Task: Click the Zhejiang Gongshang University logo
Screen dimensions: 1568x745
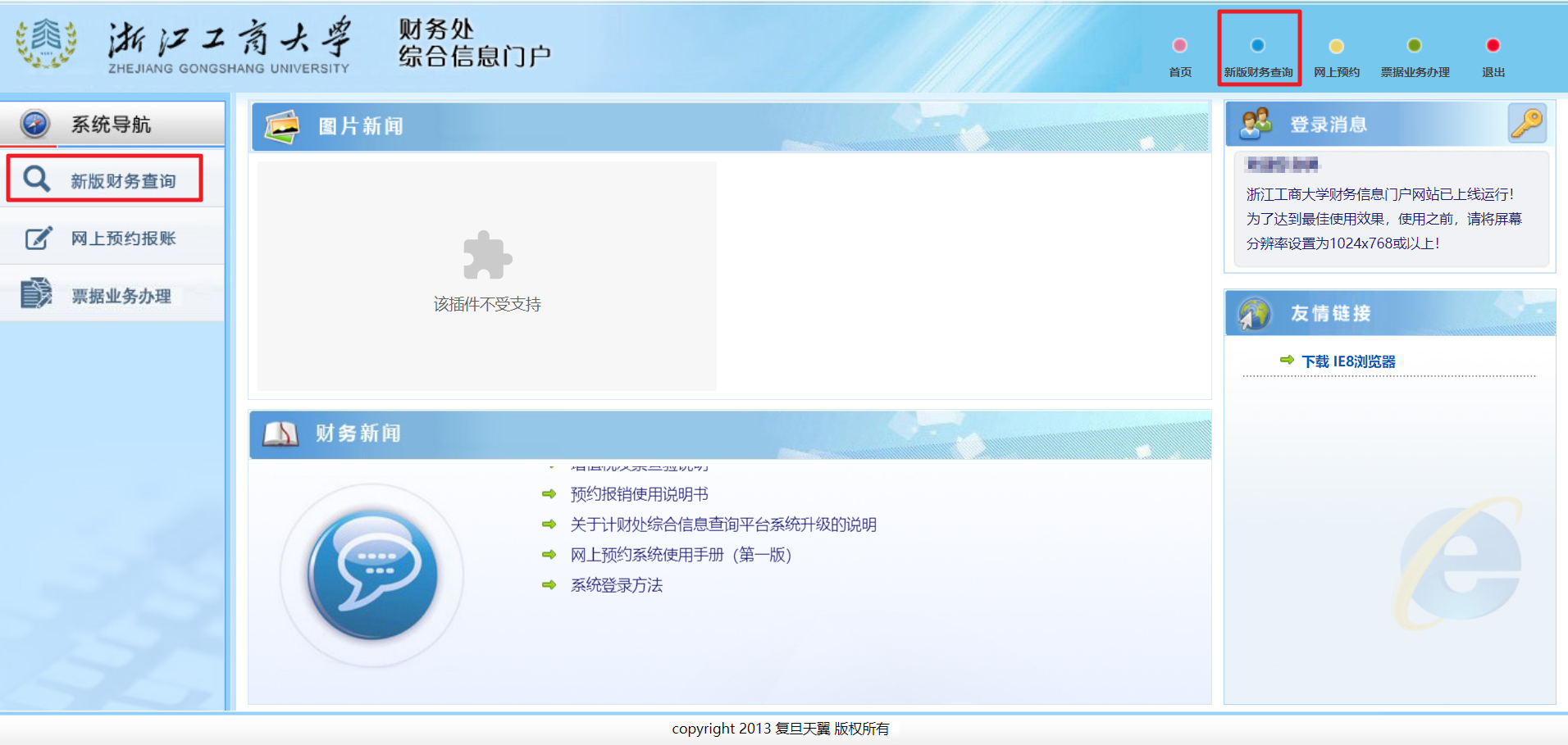Action: tap(47, 43)
